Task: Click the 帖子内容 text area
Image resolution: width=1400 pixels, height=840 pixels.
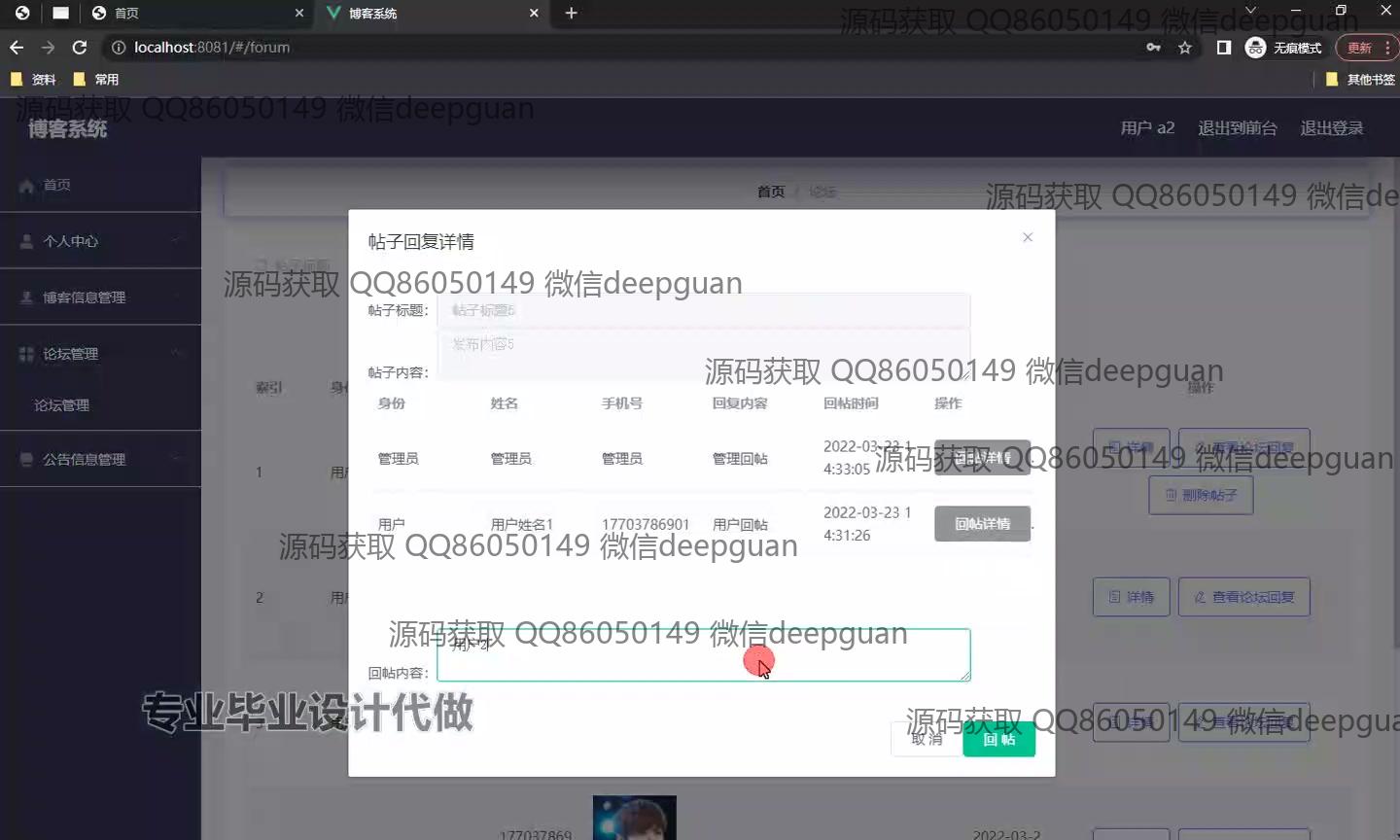Action: point(704,355)
